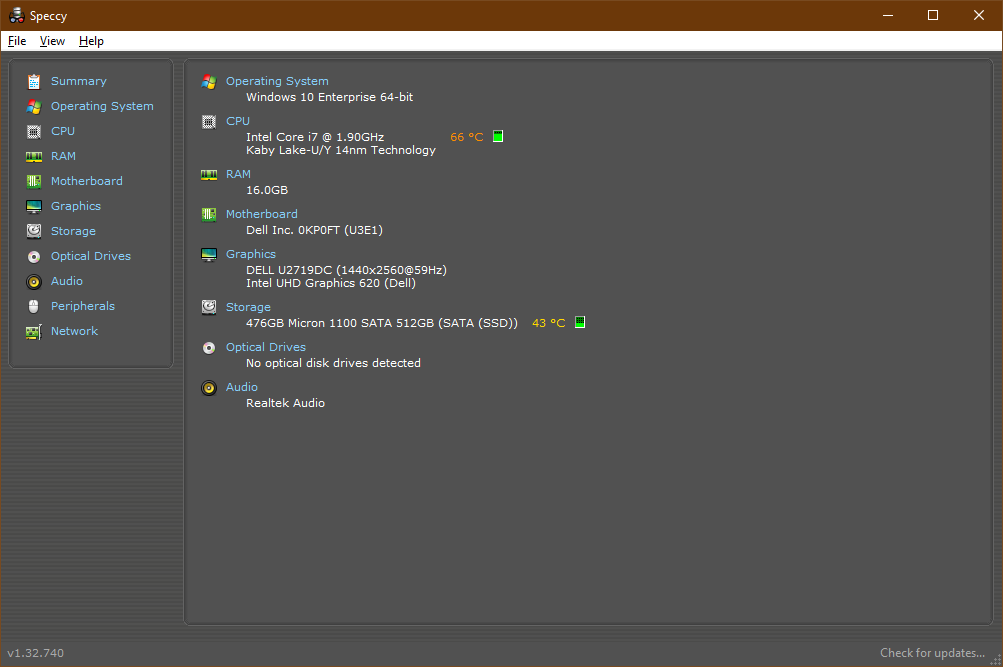This screenshot has height=667, width=1003.
Task: Click the Summary icon in sidebar
Action: click(34, 81)
